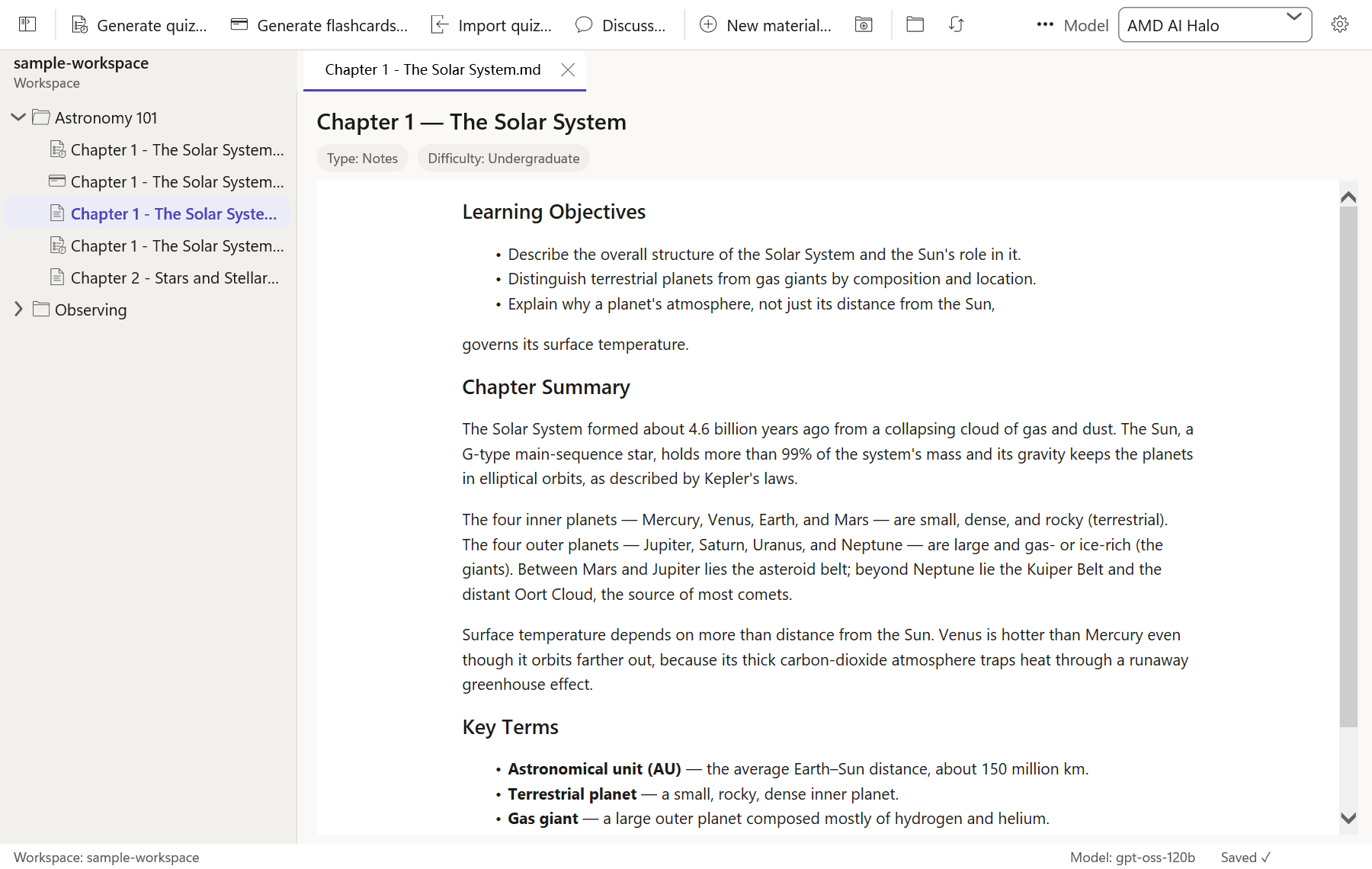Image resolution: width=1372 pixels, height=869 pixels.
Task: Toggle the sidebar panel icon
Action: point(27,24)
